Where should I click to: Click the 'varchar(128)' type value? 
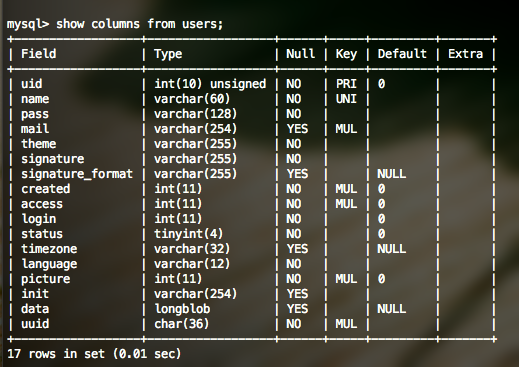coord(196,114)
